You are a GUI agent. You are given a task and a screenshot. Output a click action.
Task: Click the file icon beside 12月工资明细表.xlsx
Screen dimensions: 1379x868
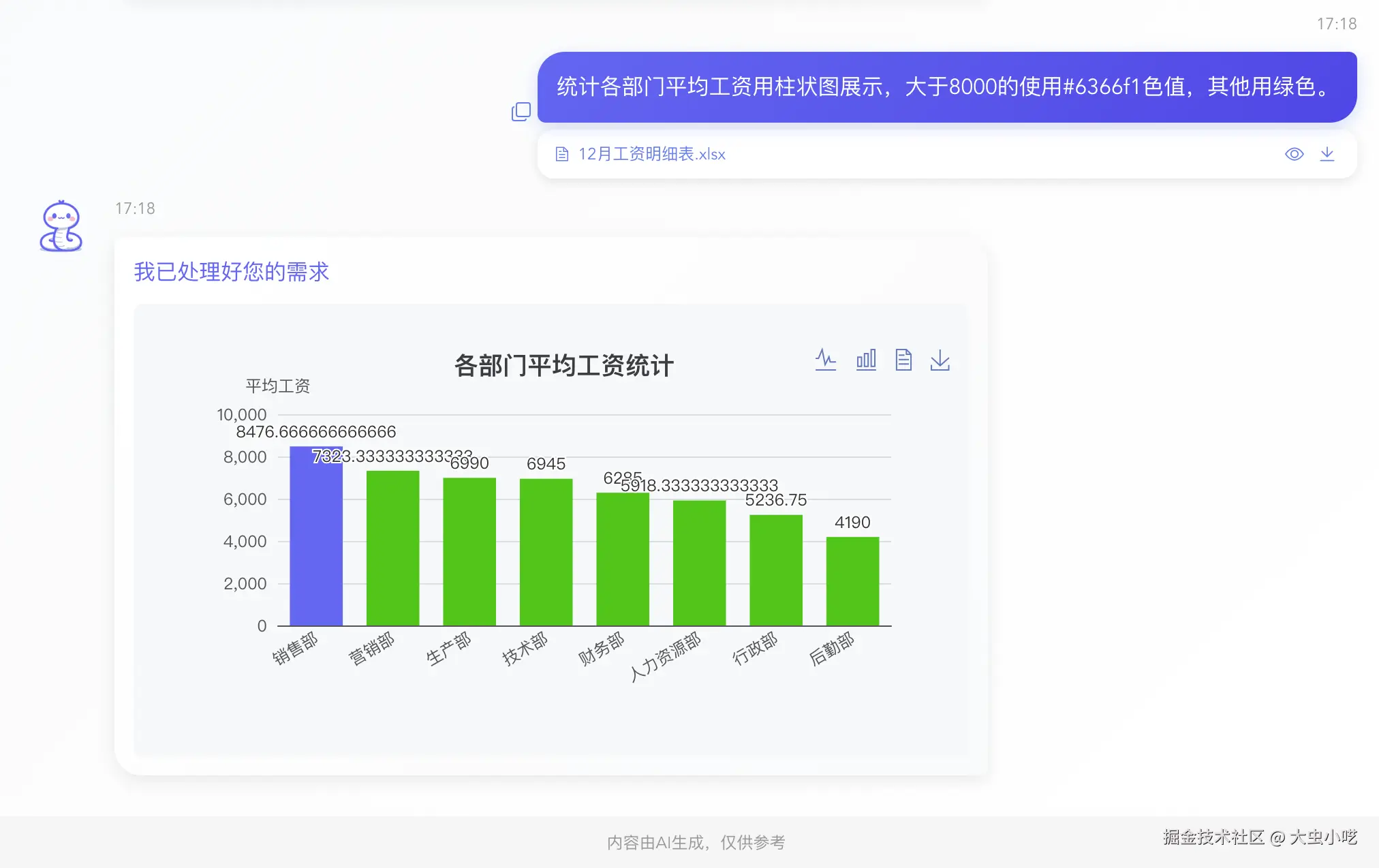click(x=561, y=154)
